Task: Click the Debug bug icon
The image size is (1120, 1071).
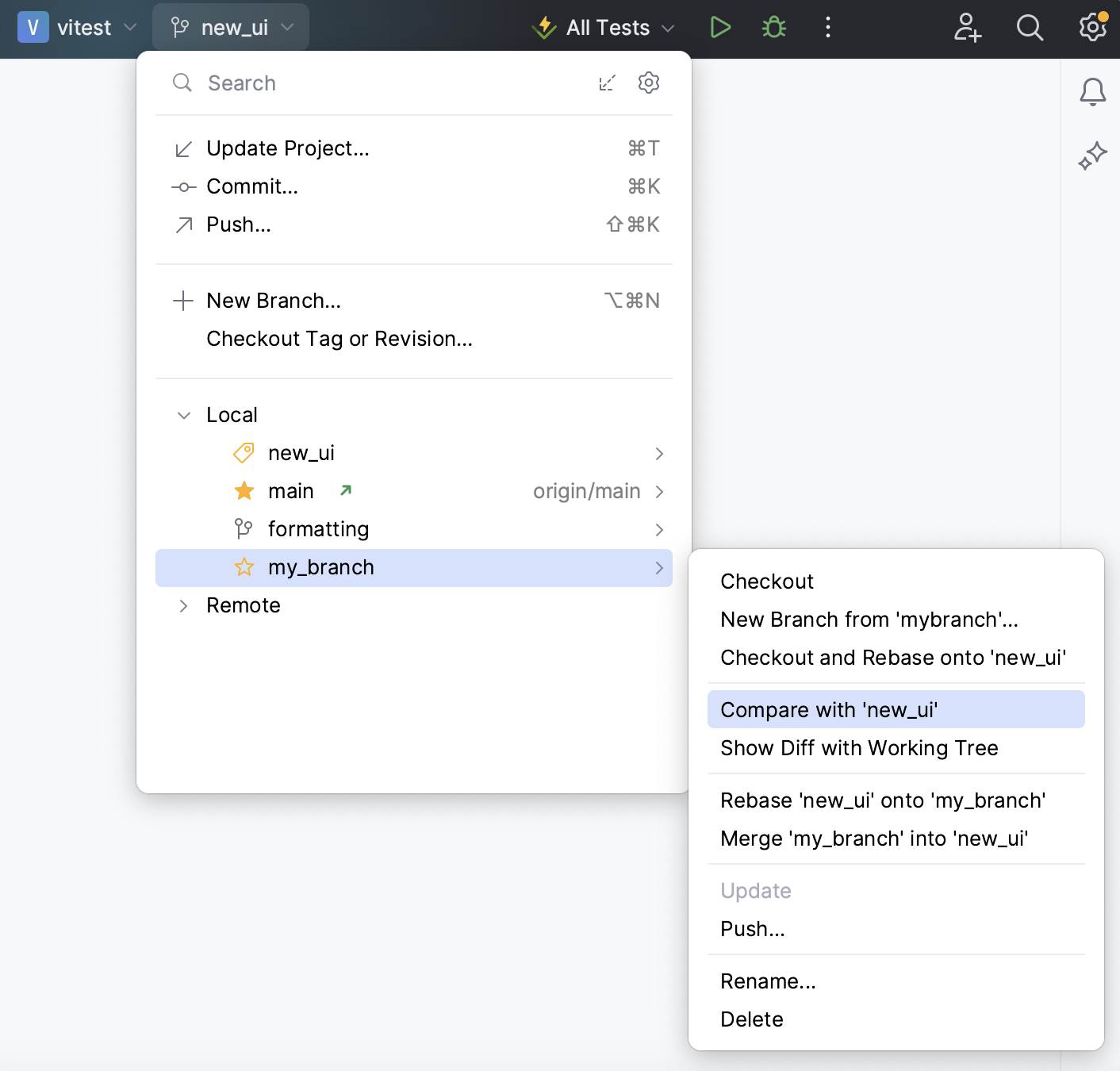Action: click(773, 28)
